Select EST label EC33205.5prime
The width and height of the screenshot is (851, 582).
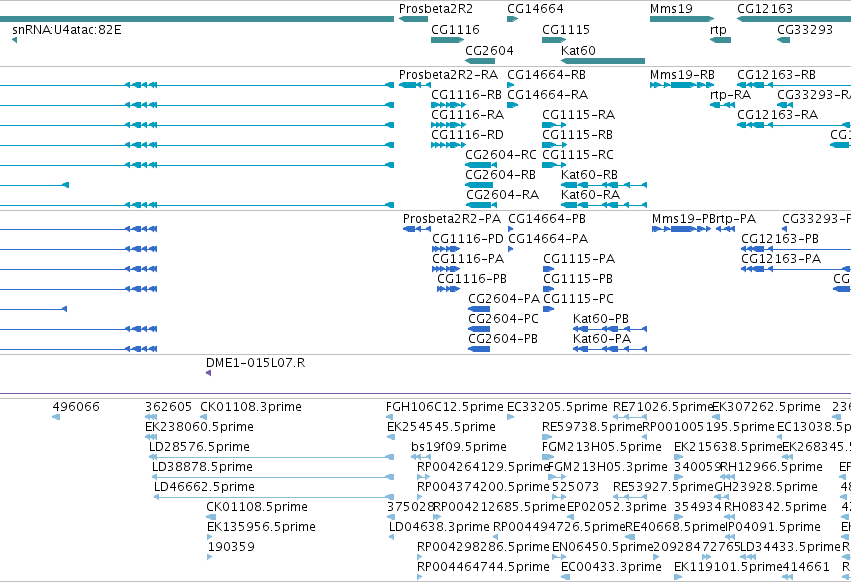tap(557, 407)
